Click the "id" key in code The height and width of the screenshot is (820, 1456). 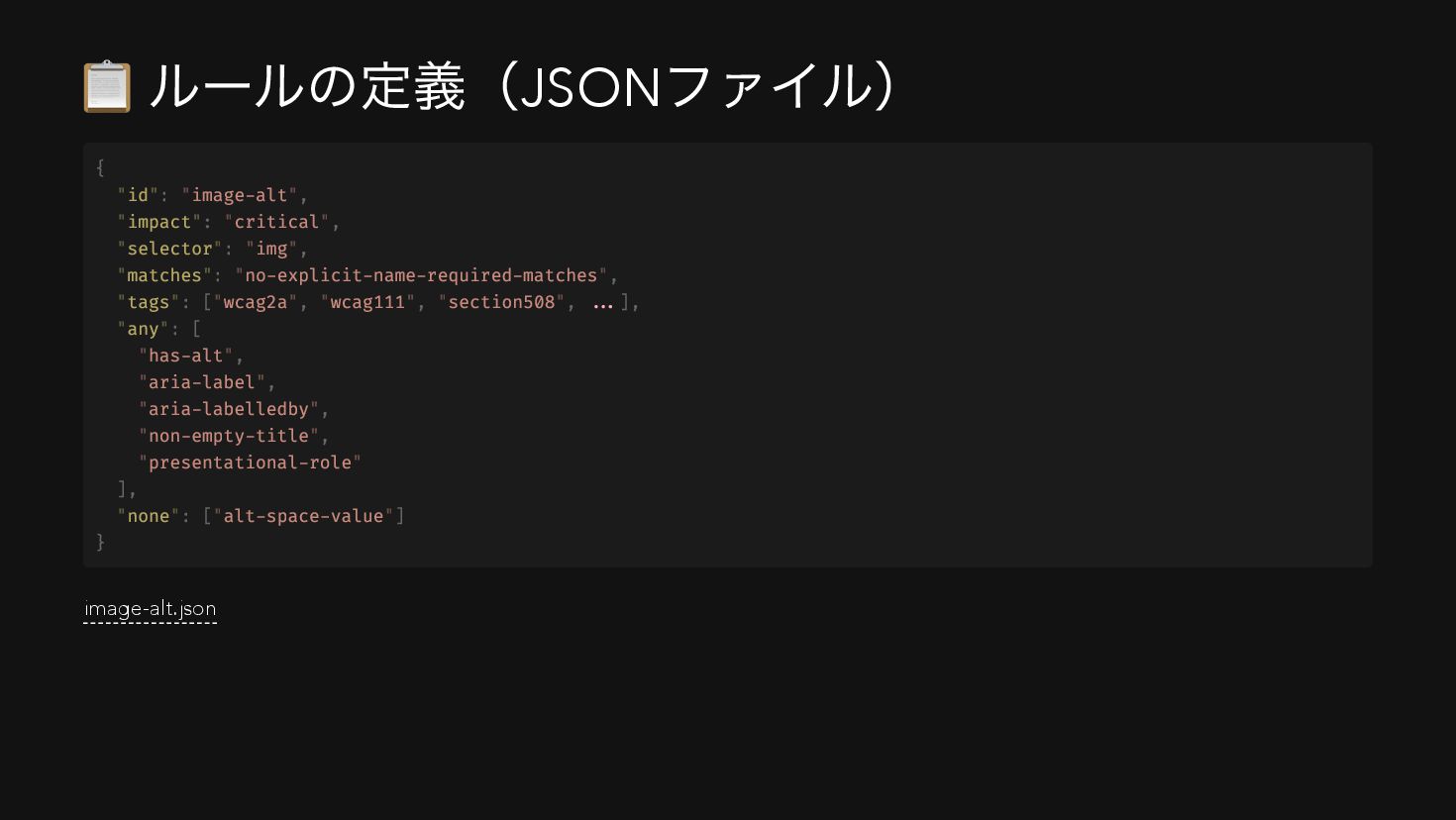[138, 195]
